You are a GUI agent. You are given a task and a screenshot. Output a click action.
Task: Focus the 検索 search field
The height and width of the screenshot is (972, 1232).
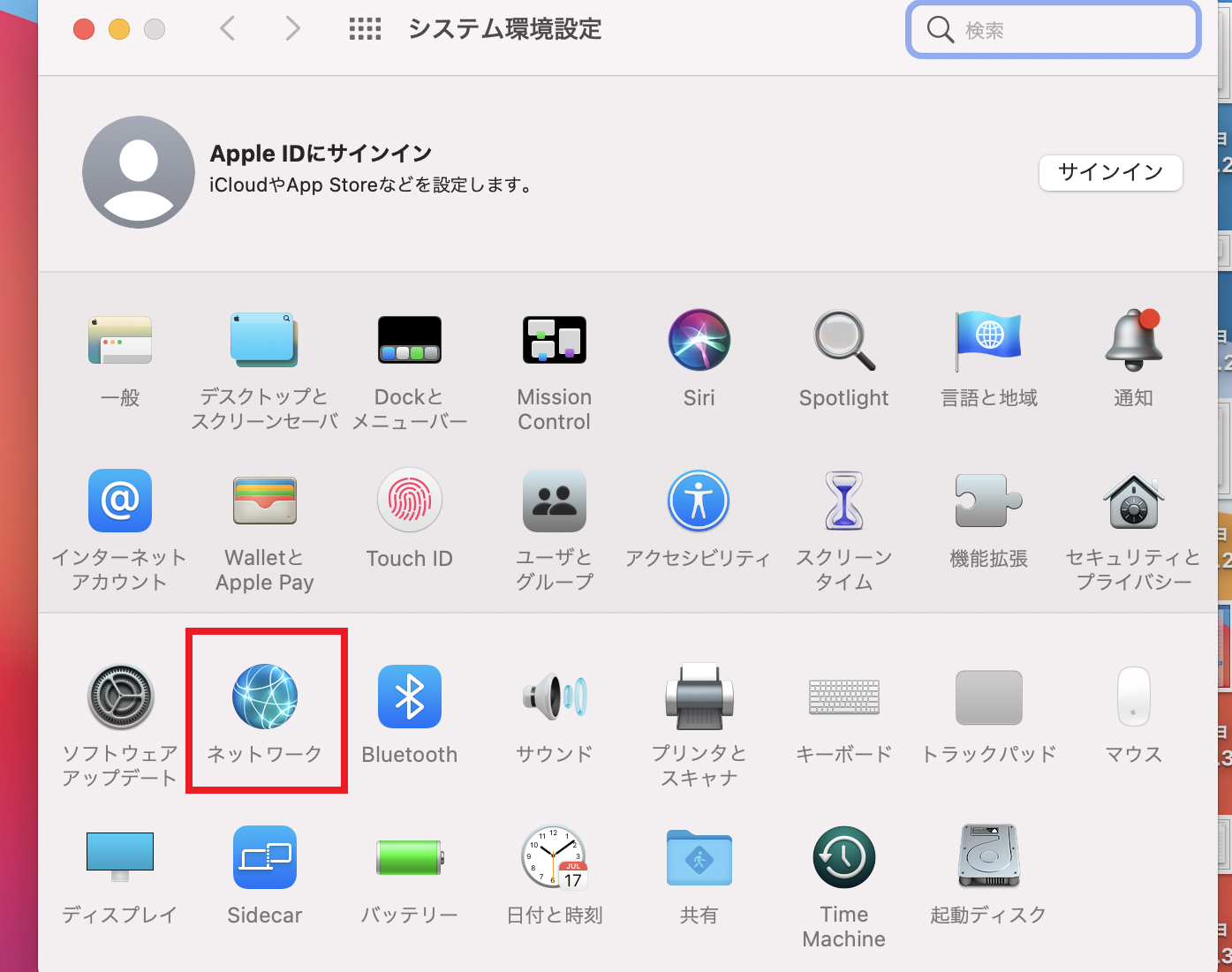(x=1054, y=30)
